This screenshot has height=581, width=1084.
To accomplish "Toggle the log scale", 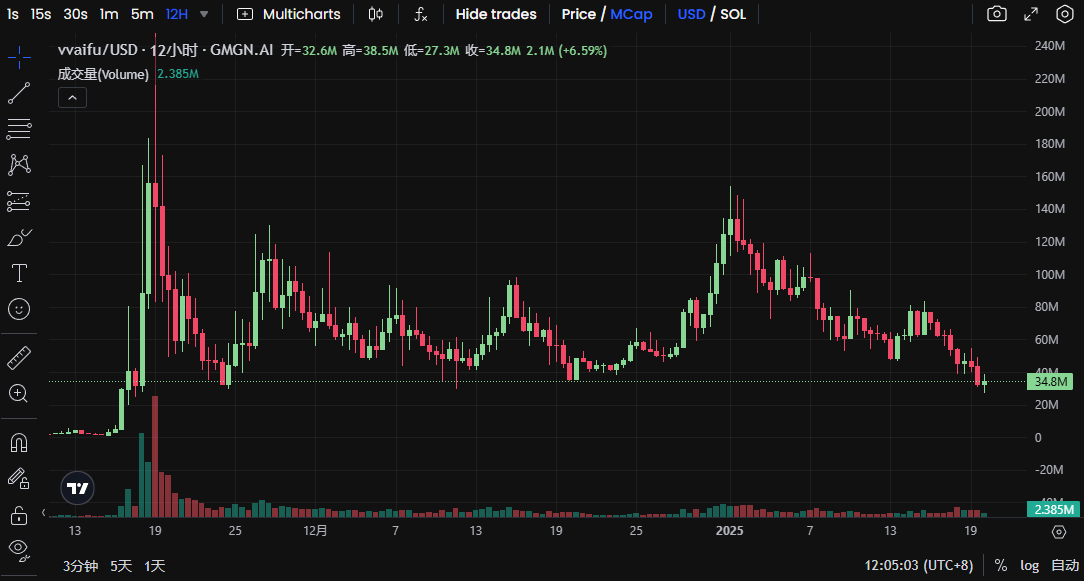I will (1029, 566).
